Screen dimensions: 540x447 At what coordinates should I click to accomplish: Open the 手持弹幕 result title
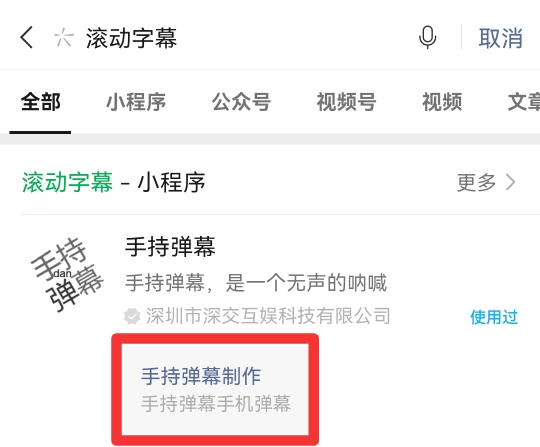(x=170, y=247)
